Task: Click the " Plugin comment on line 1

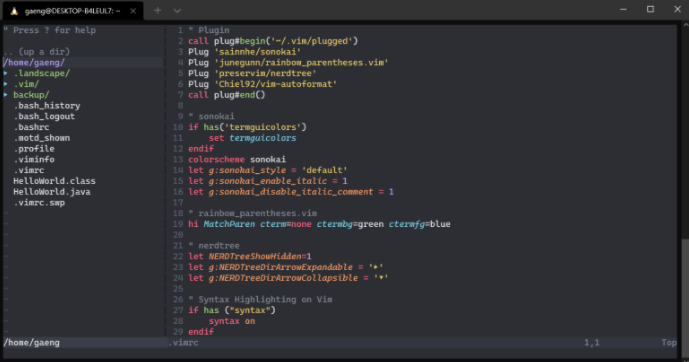Action: point(209,30)
